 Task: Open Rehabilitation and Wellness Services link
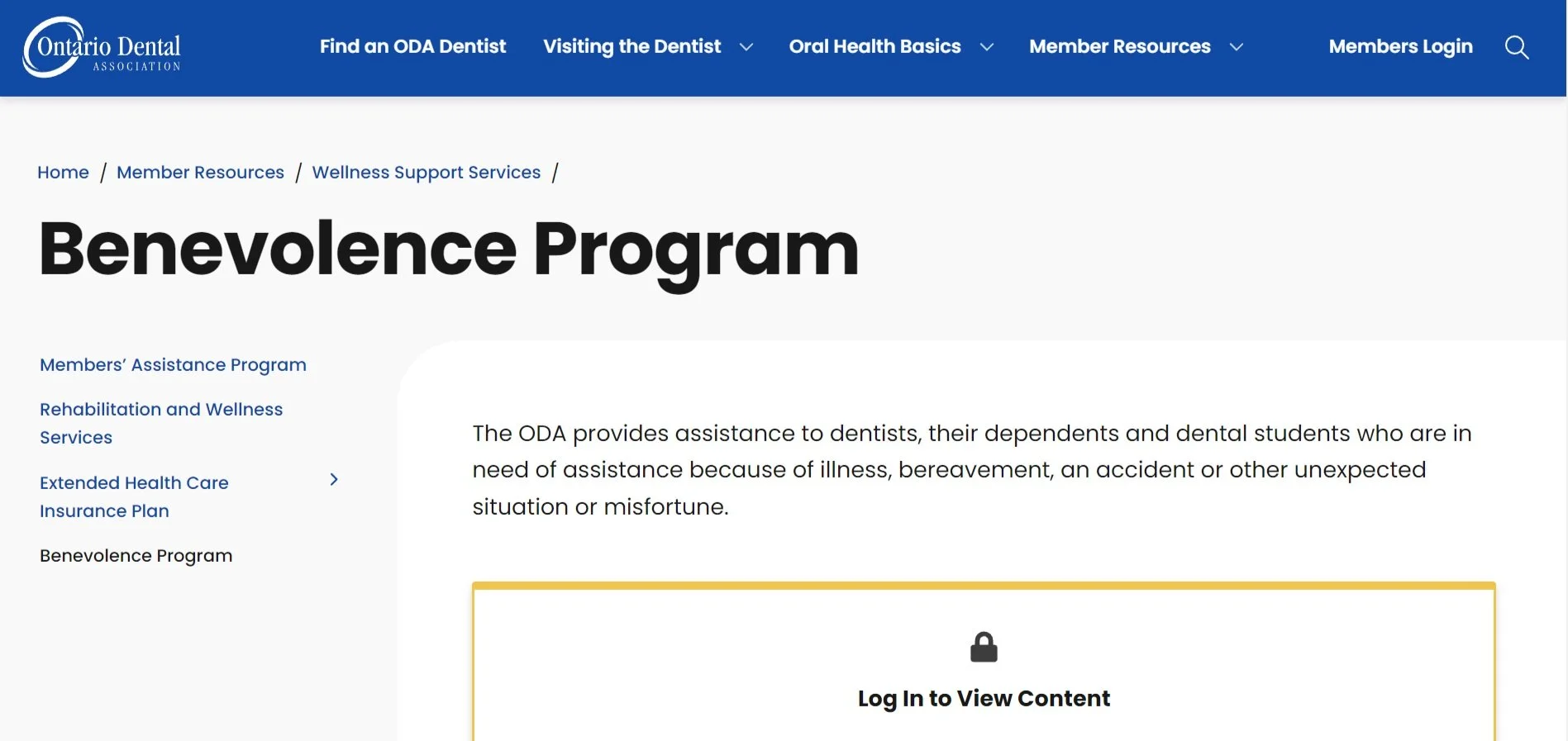pyautogui.click(x=161, y=423)
